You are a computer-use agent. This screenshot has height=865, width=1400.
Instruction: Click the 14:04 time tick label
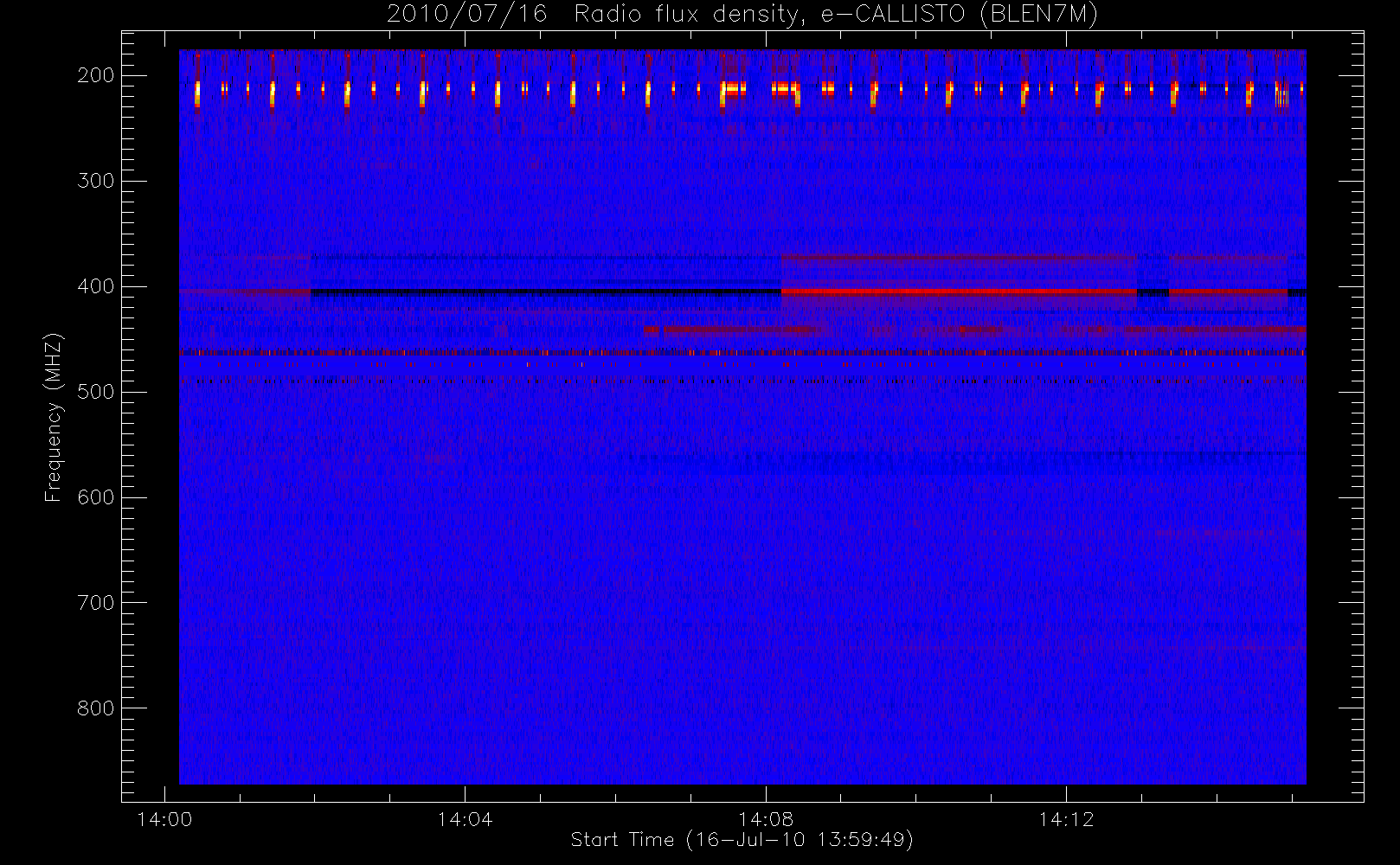tap(465, 819)
